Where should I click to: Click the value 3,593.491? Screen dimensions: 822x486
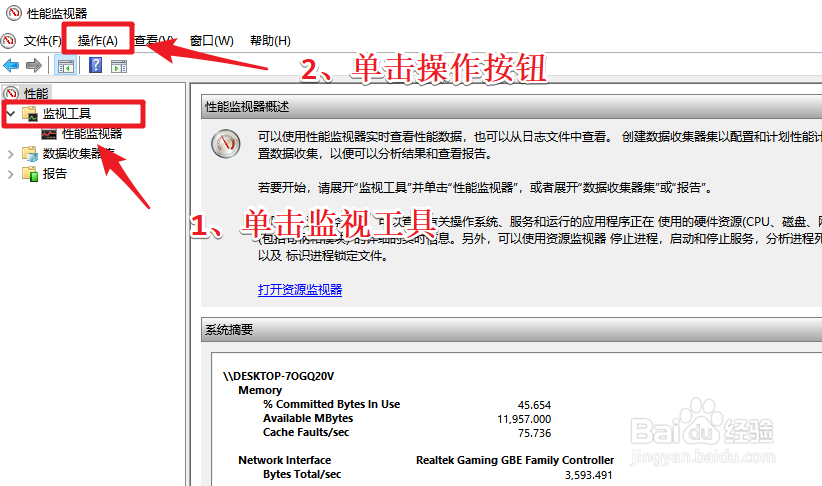pyautogui.click(x=588, y=475)
